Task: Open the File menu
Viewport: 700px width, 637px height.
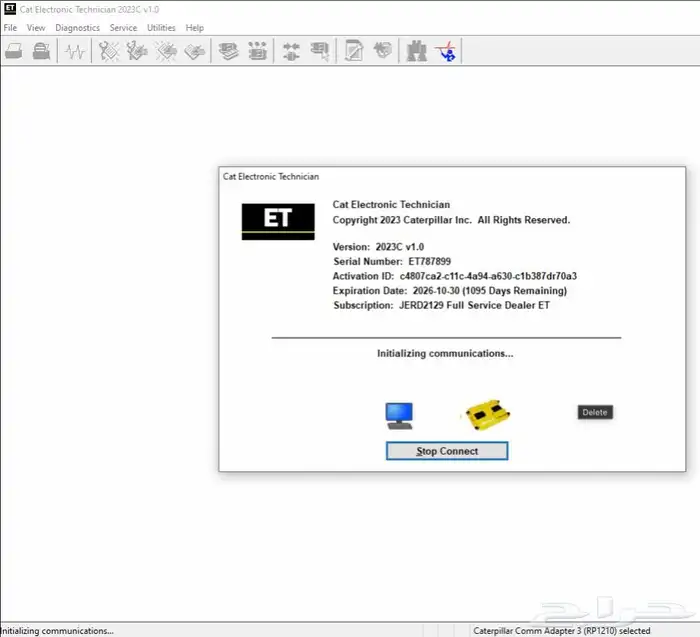Action: pyautogui.click(x=11, y=28)
